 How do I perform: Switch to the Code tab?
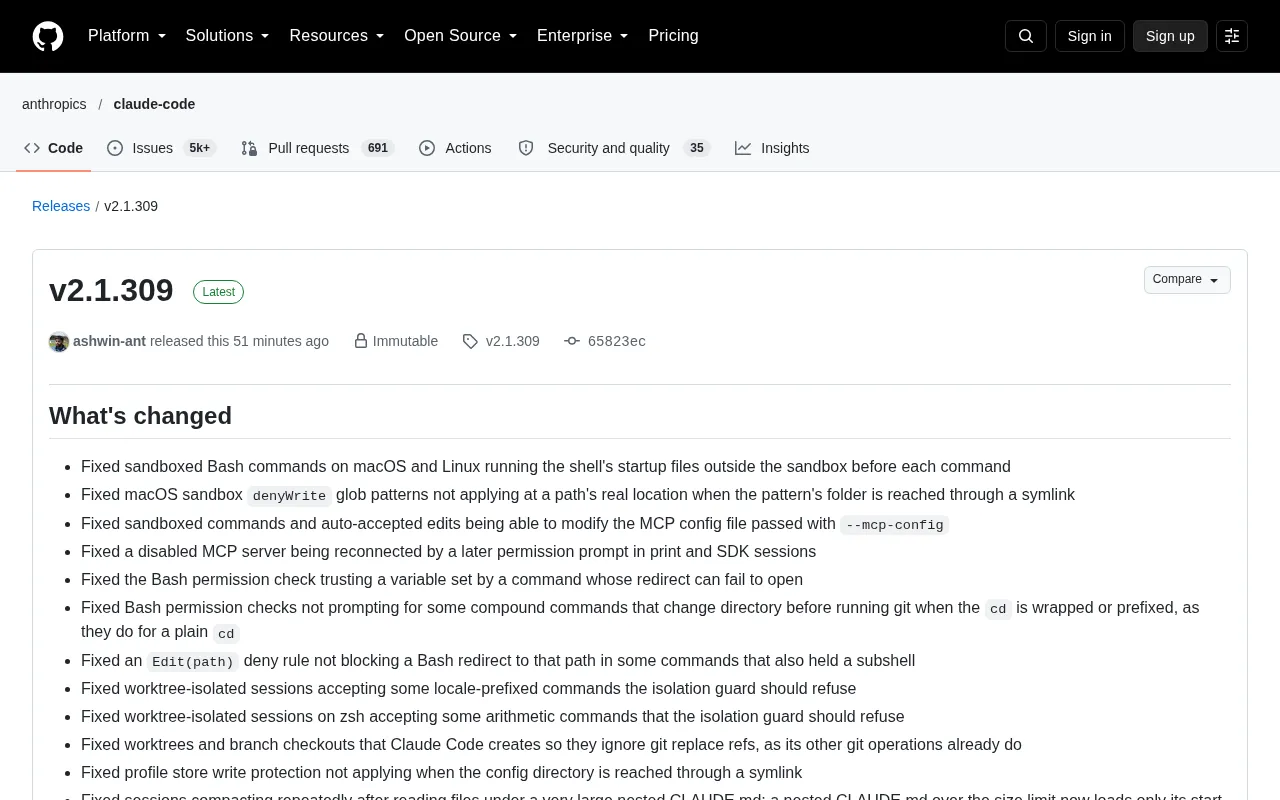pos(54,148)
